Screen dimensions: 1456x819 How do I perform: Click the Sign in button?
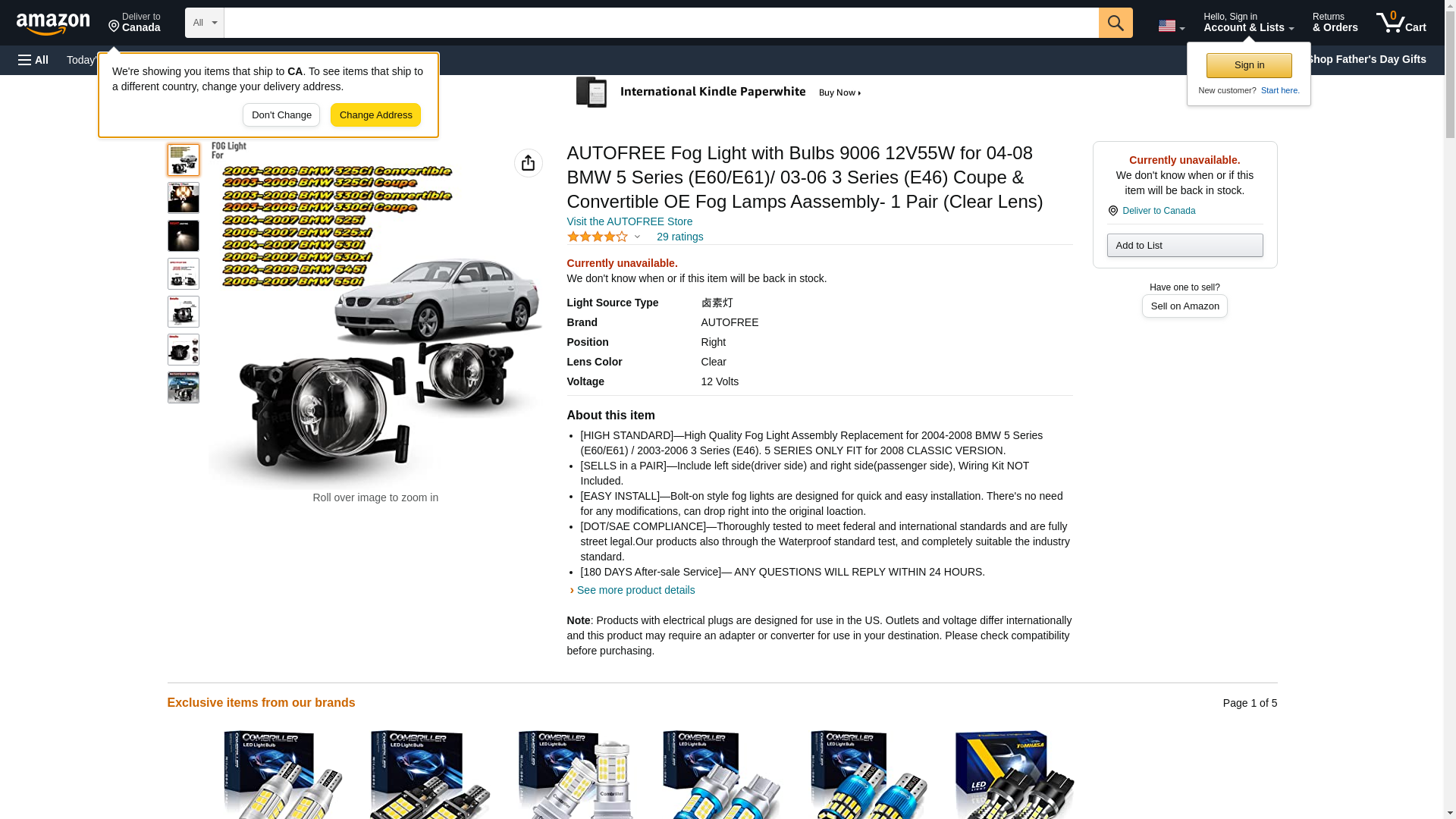pos(1248,65)
